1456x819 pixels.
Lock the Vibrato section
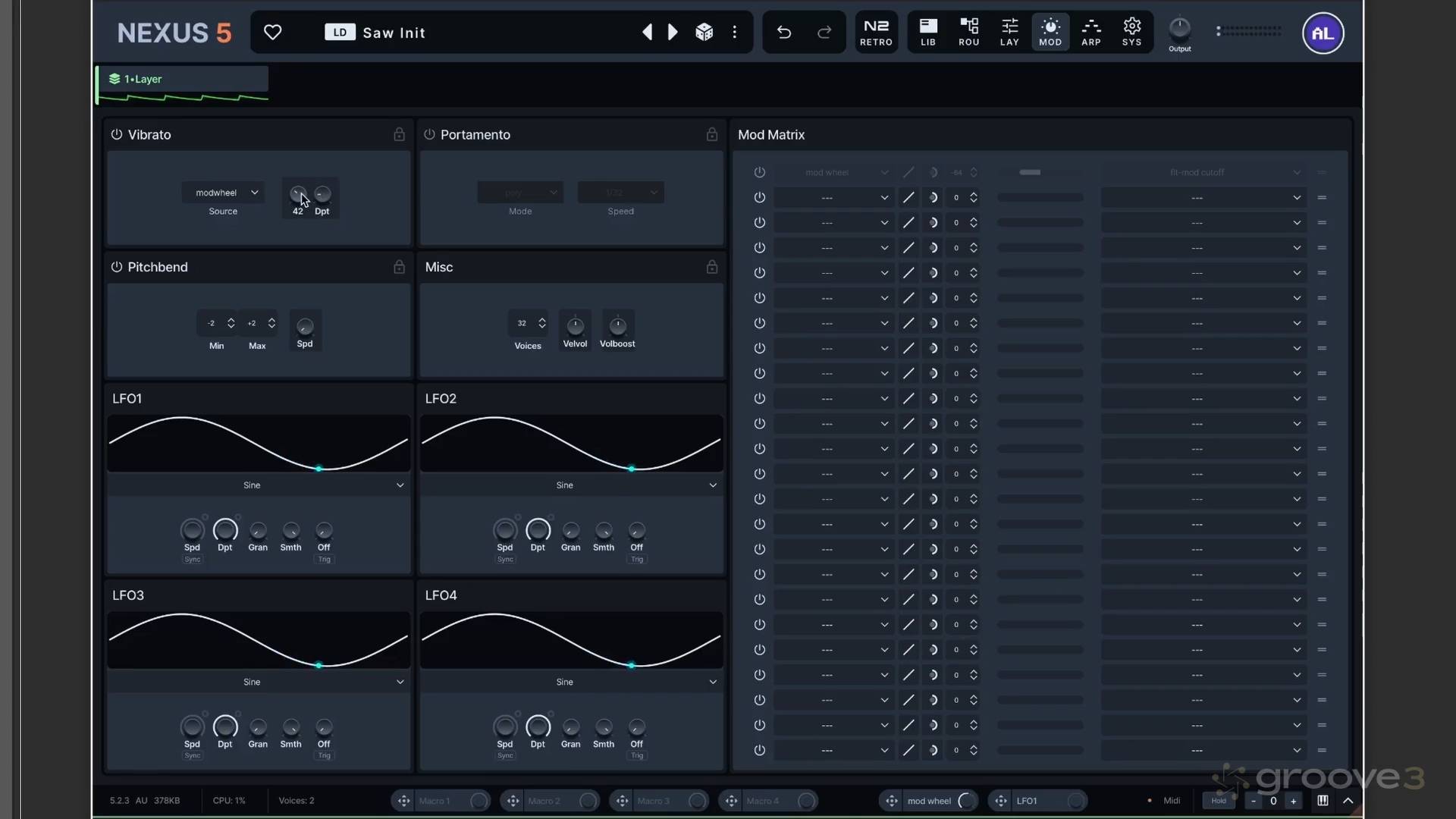(x=399, y=134)
